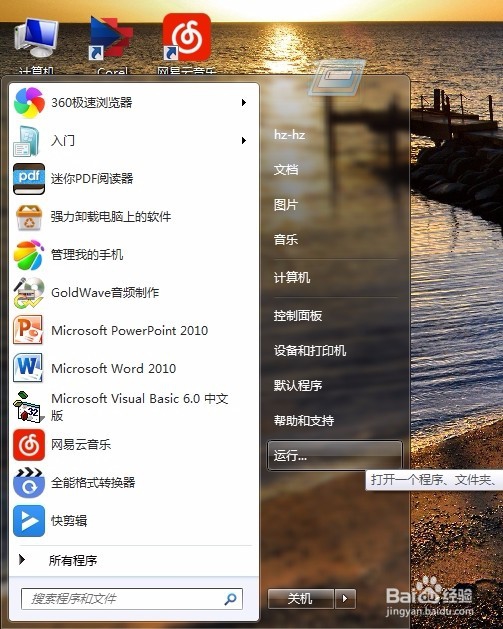Expand the 入门 submenu arrow
The image size is (503, 629).
[x=243, y=140]
